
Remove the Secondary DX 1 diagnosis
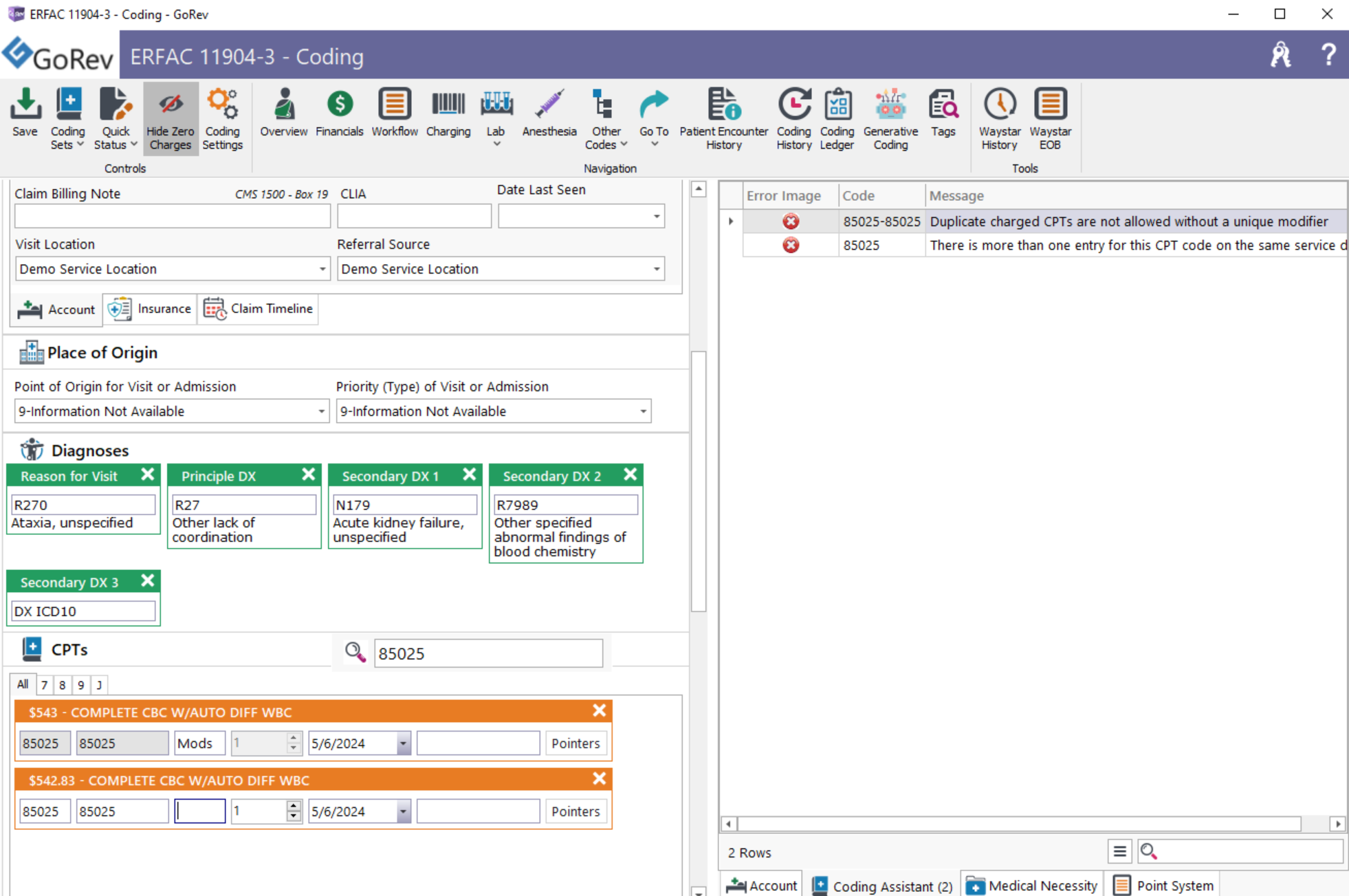click(x=469, y=474)
